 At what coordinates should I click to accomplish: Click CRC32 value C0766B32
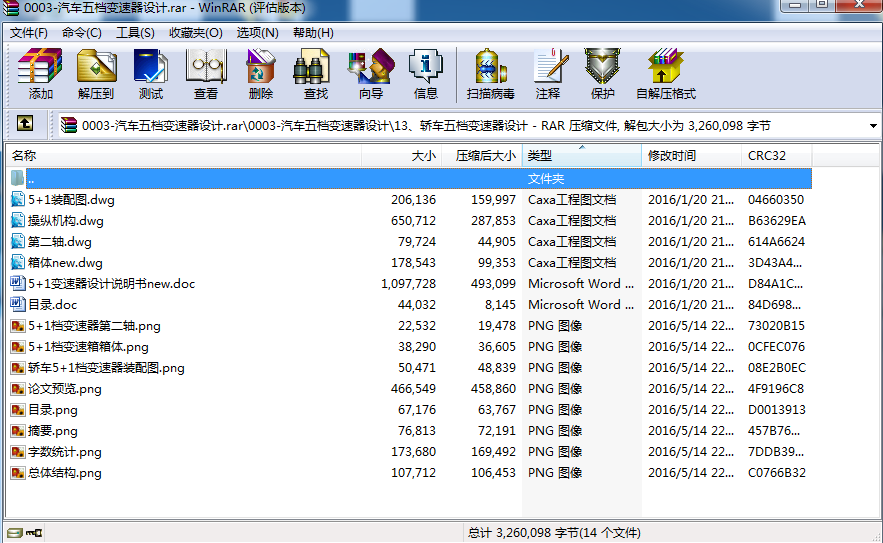click(x=777, y=473)
